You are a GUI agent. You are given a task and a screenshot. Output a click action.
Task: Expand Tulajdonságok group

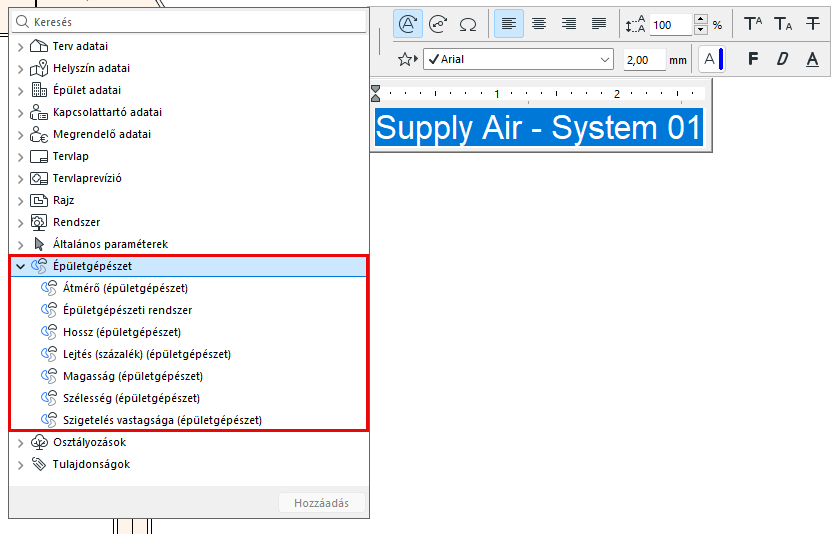click(x=20, y=465)
